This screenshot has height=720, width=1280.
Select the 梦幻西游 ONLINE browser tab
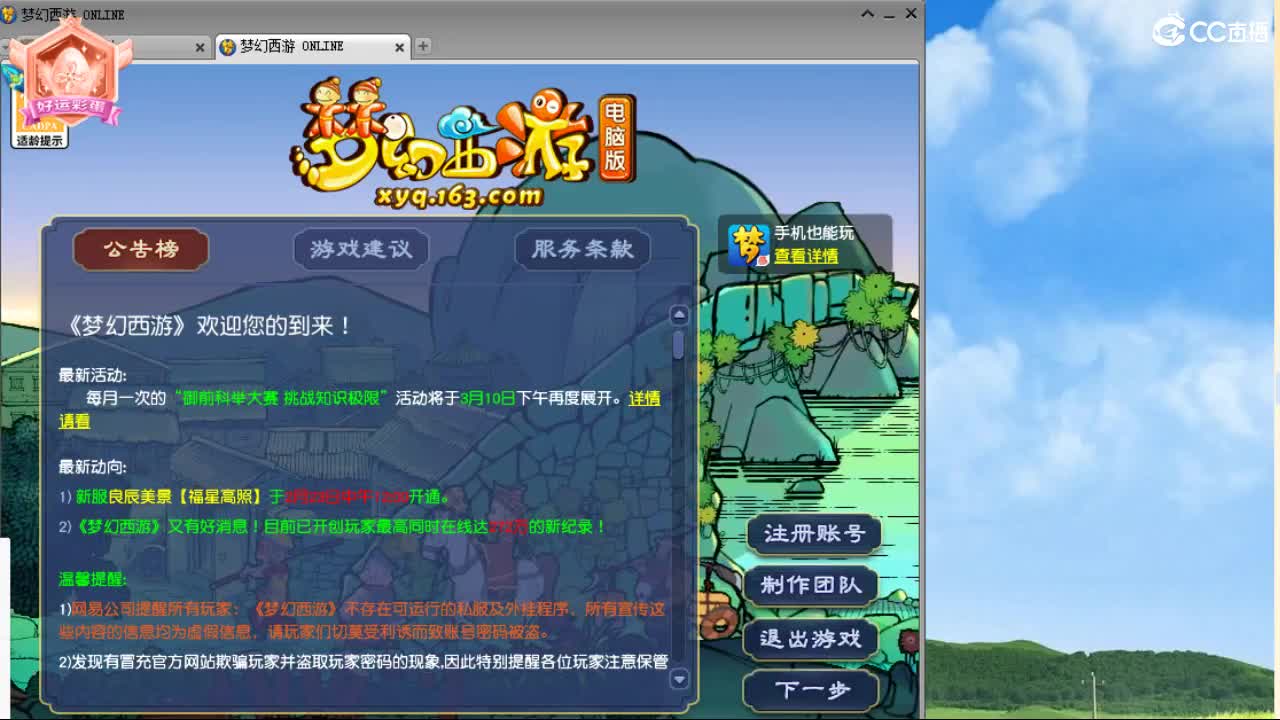pyautogui.click(x=310, y=46)
